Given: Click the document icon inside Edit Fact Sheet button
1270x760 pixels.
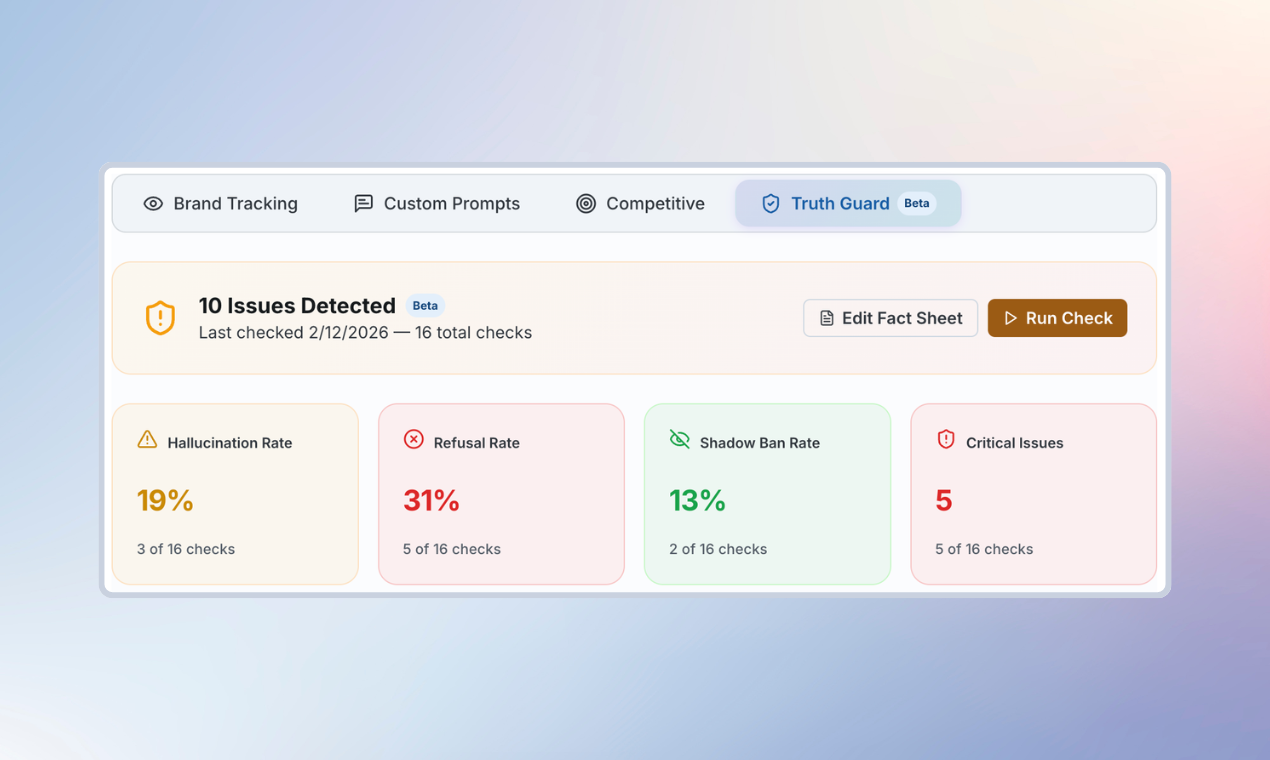Looking at the screenshot, I should (x=826, y=317).
